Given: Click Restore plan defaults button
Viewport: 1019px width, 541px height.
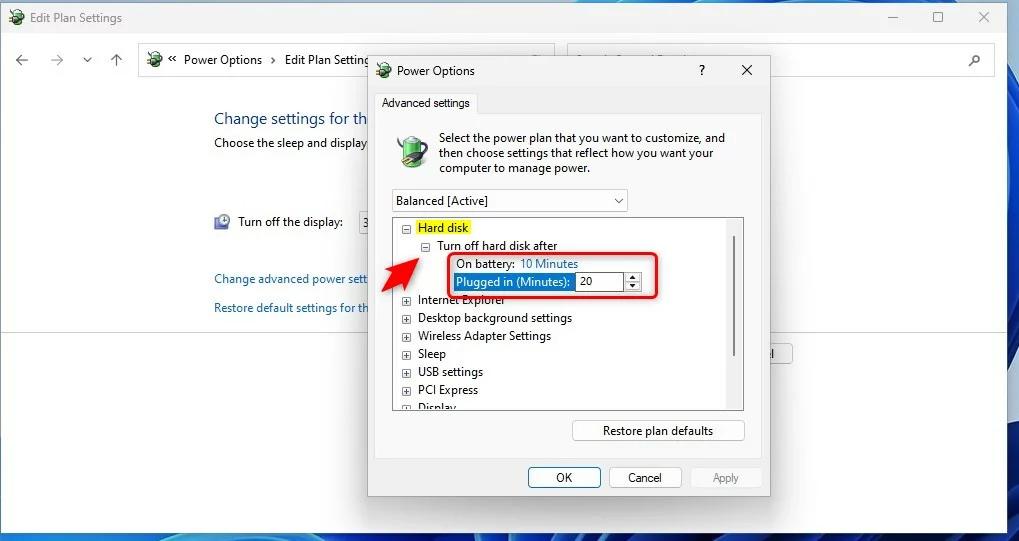Looking at the screenshot, I should click(x=658, y=430).
